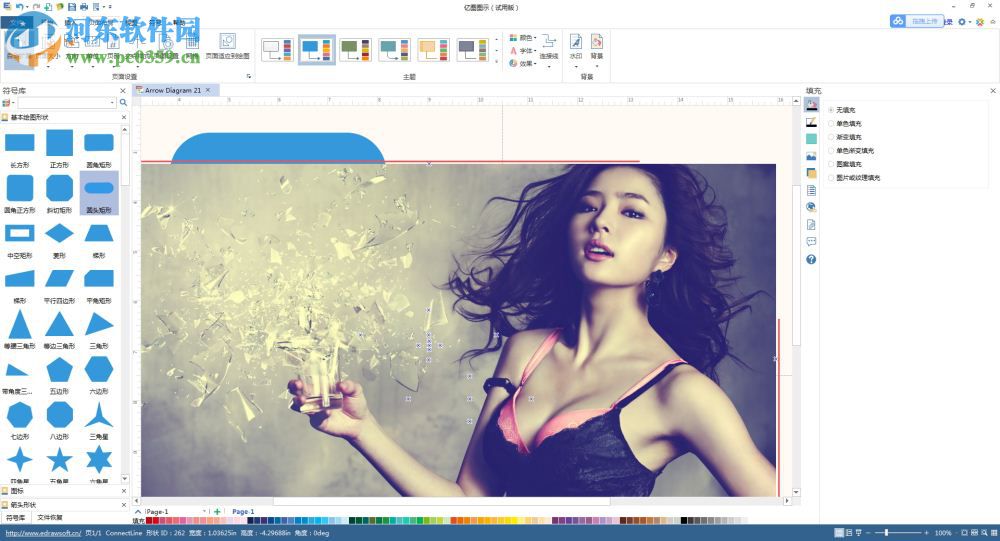The height and width of the screenshot is (541, 1000).
Task: Choose the parallelogram (平行四边形) shape
Action: (59, 279)
